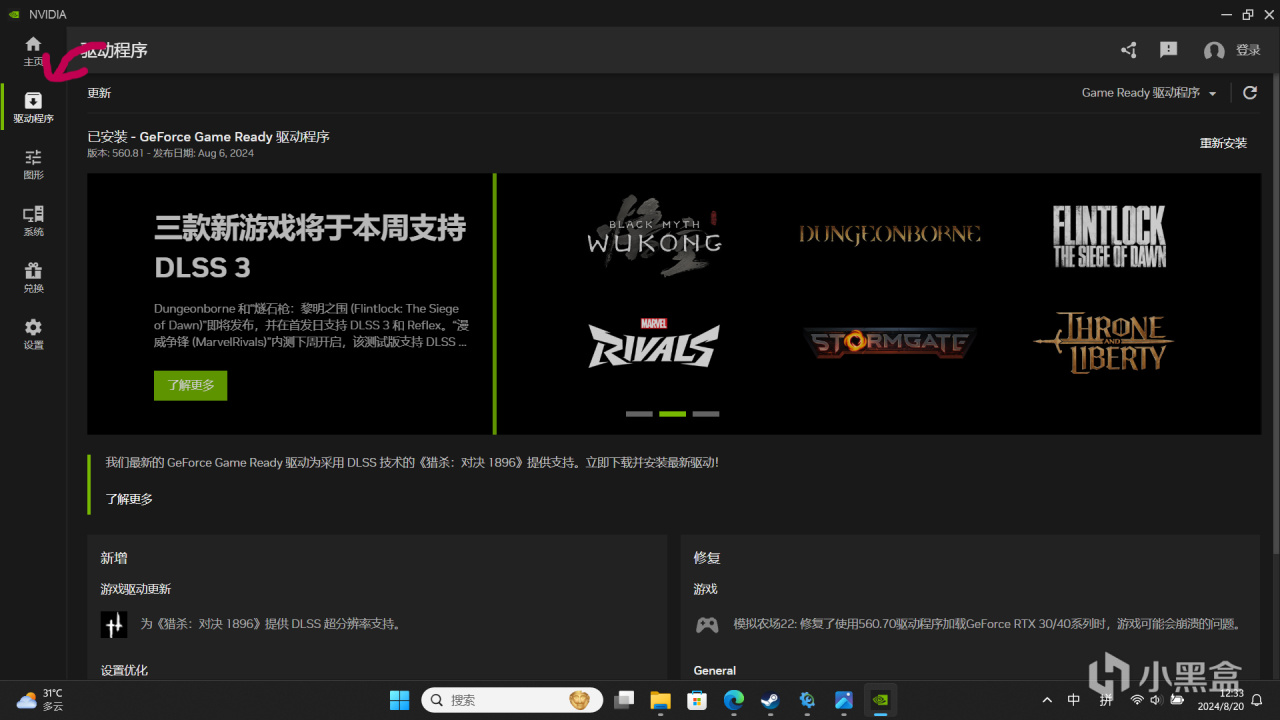
Task: Open the 了解更多 link below the Hunt announcement
Action: click(x=129, y=499)
